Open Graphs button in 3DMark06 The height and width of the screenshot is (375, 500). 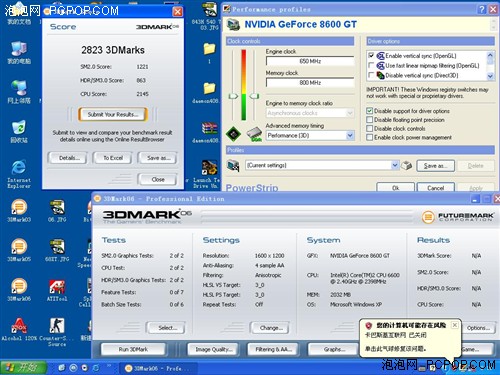(333, 349)
